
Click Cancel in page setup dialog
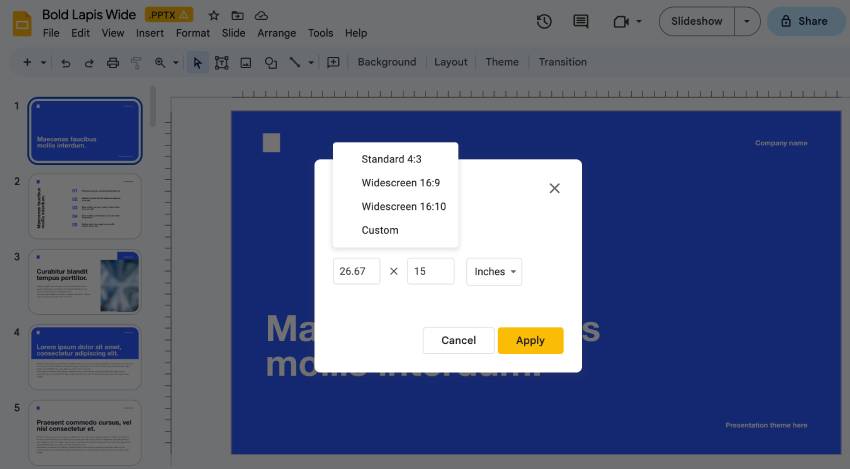click(x=459, y=340)
